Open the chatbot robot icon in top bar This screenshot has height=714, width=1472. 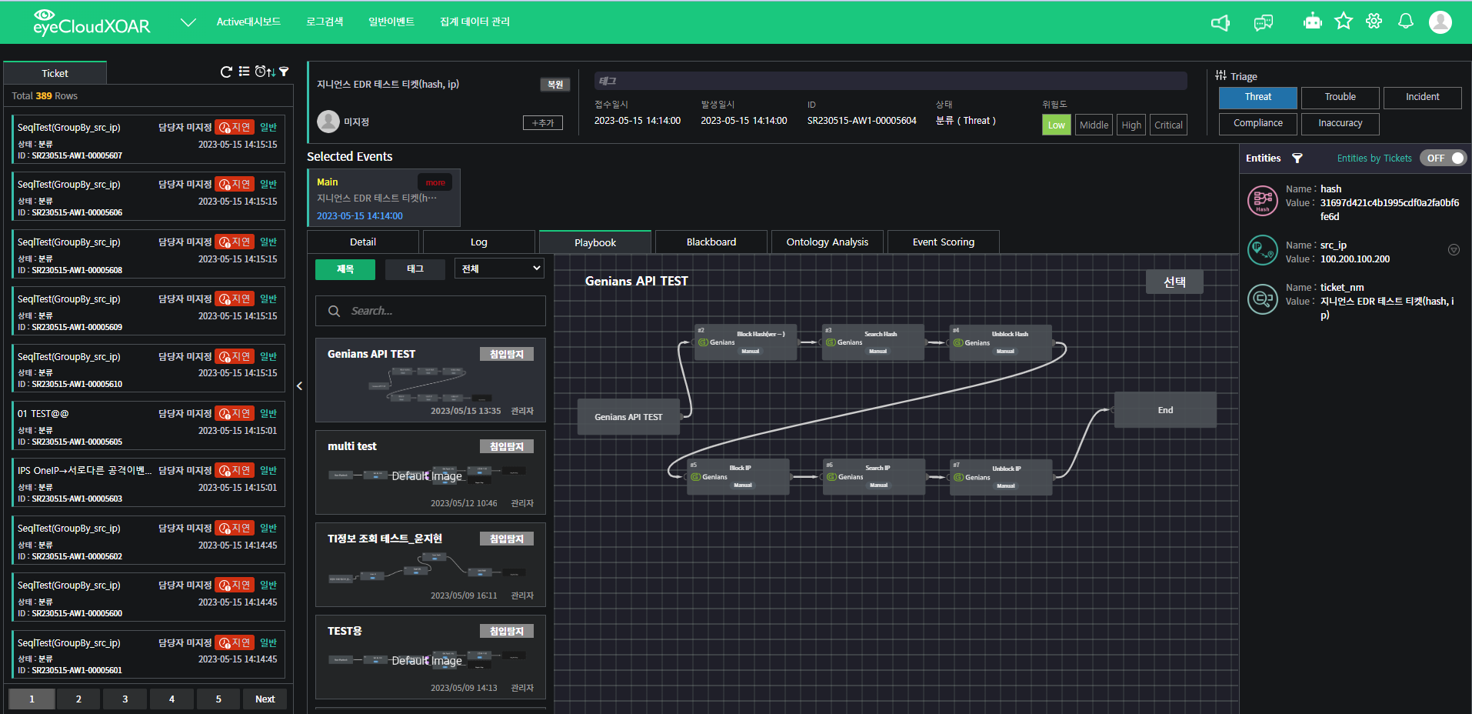[1312, 21]
